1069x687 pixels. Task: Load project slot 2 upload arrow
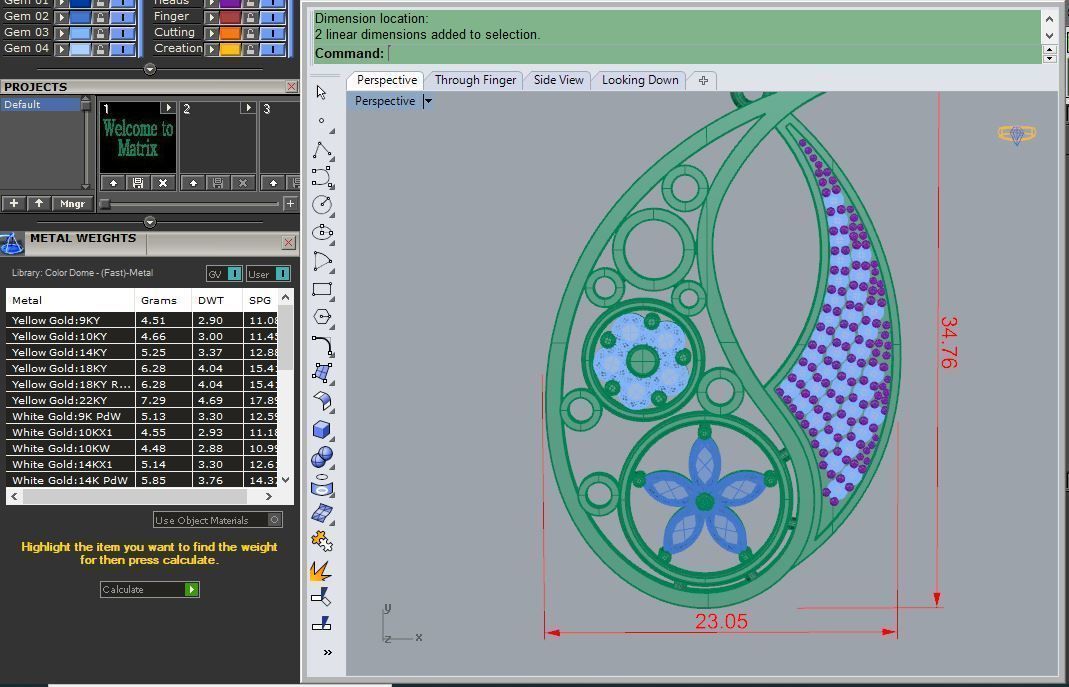pos(193,183)
